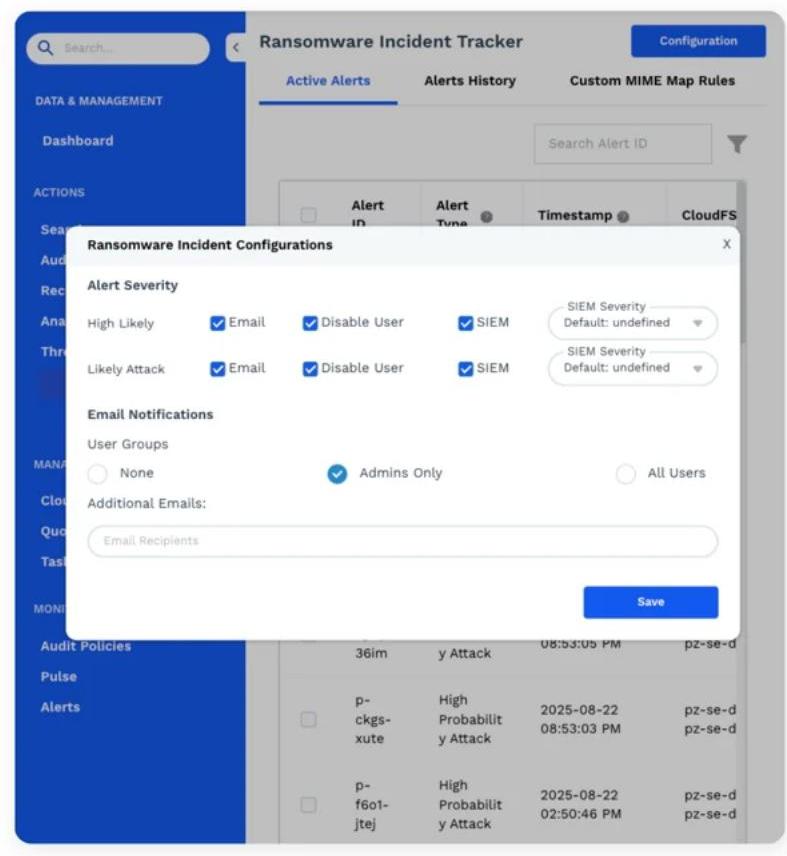The height and width of the screenshot is (856, 787).
Task: Toggle SIEM checkbox for Likely Attack
Action: [x=466, y=369]
